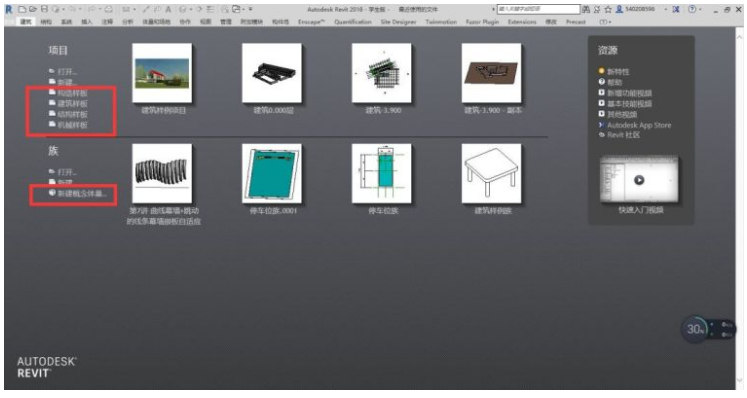Click 新建... under 项目
The height and width of the screenshot is (398, 747).
(63, 82)
